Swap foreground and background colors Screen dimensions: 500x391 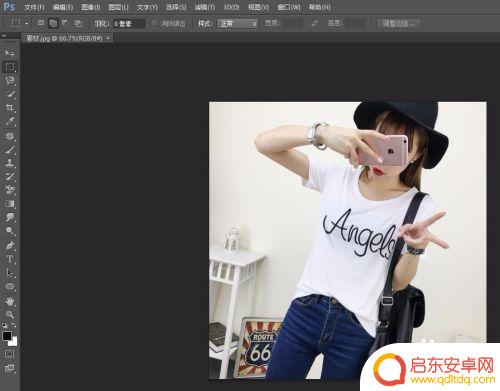tap(14, 325)
